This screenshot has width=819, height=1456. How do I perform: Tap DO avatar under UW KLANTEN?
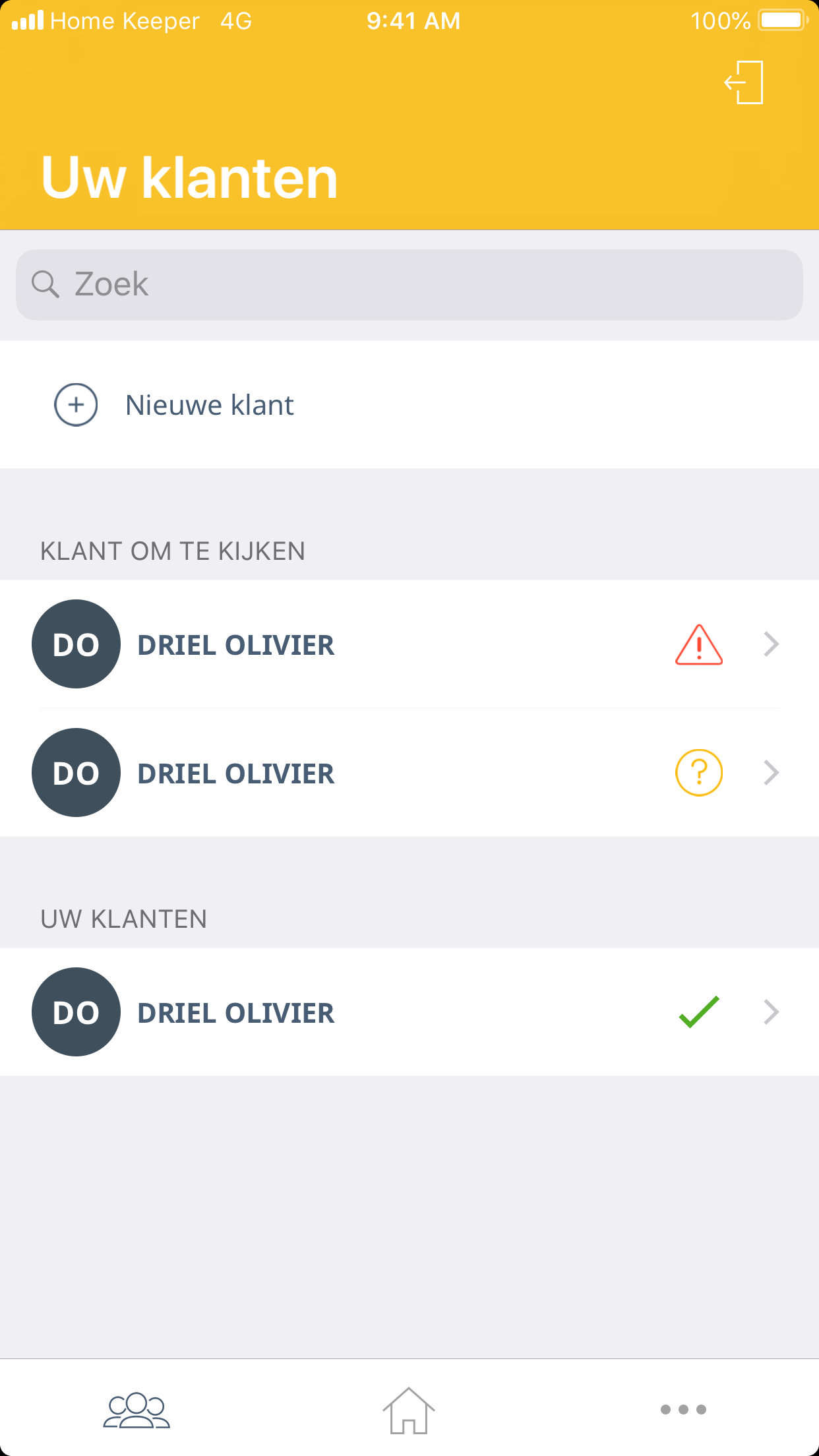[x=76, y=1012]
